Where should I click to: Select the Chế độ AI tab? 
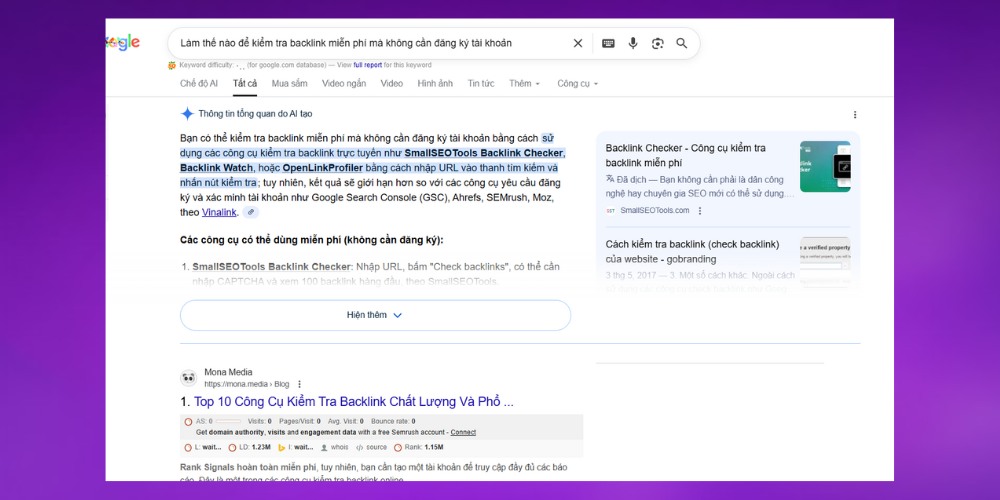tap(199, 83)
